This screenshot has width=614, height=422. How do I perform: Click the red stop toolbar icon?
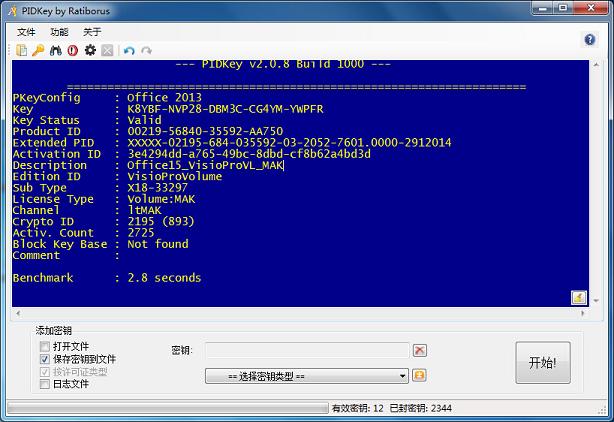[x=72, y=50]
